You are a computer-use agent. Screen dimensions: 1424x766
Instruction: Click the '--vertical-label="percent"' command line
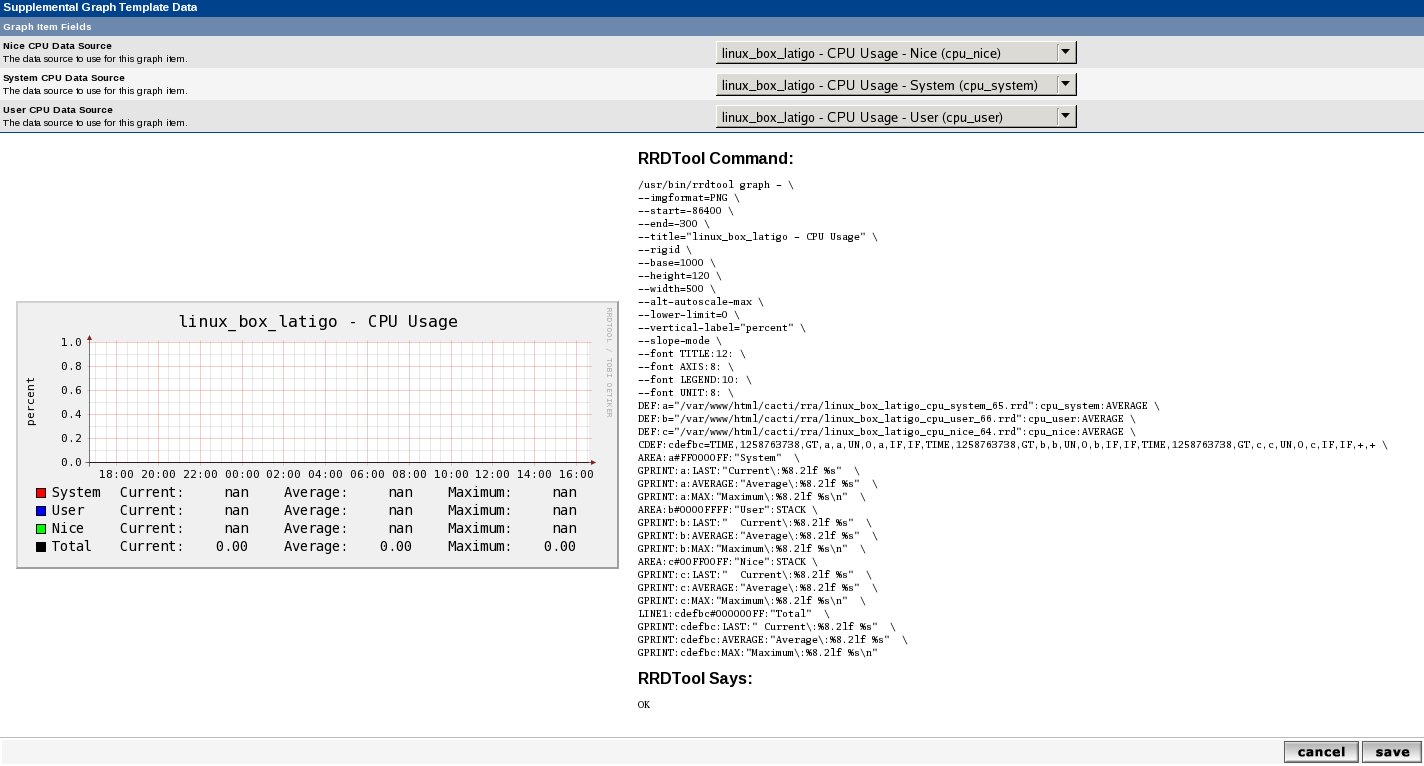722,328
